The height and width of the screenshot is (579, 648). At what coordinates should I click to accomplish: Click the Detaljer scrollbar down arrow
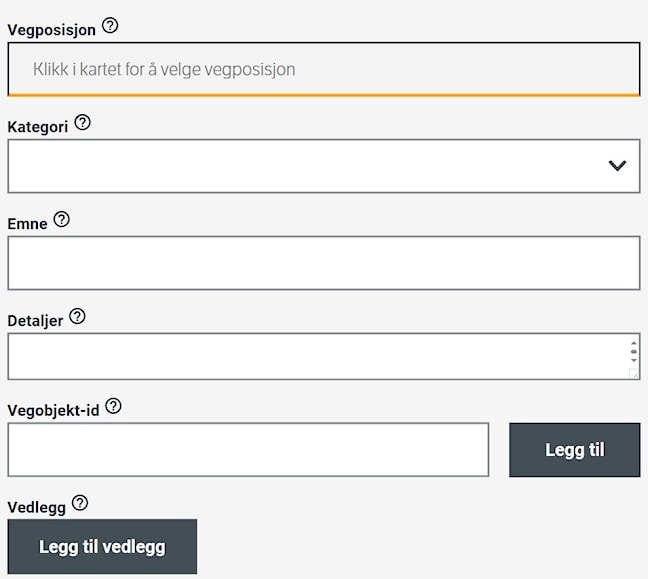[x=634, y=360]
